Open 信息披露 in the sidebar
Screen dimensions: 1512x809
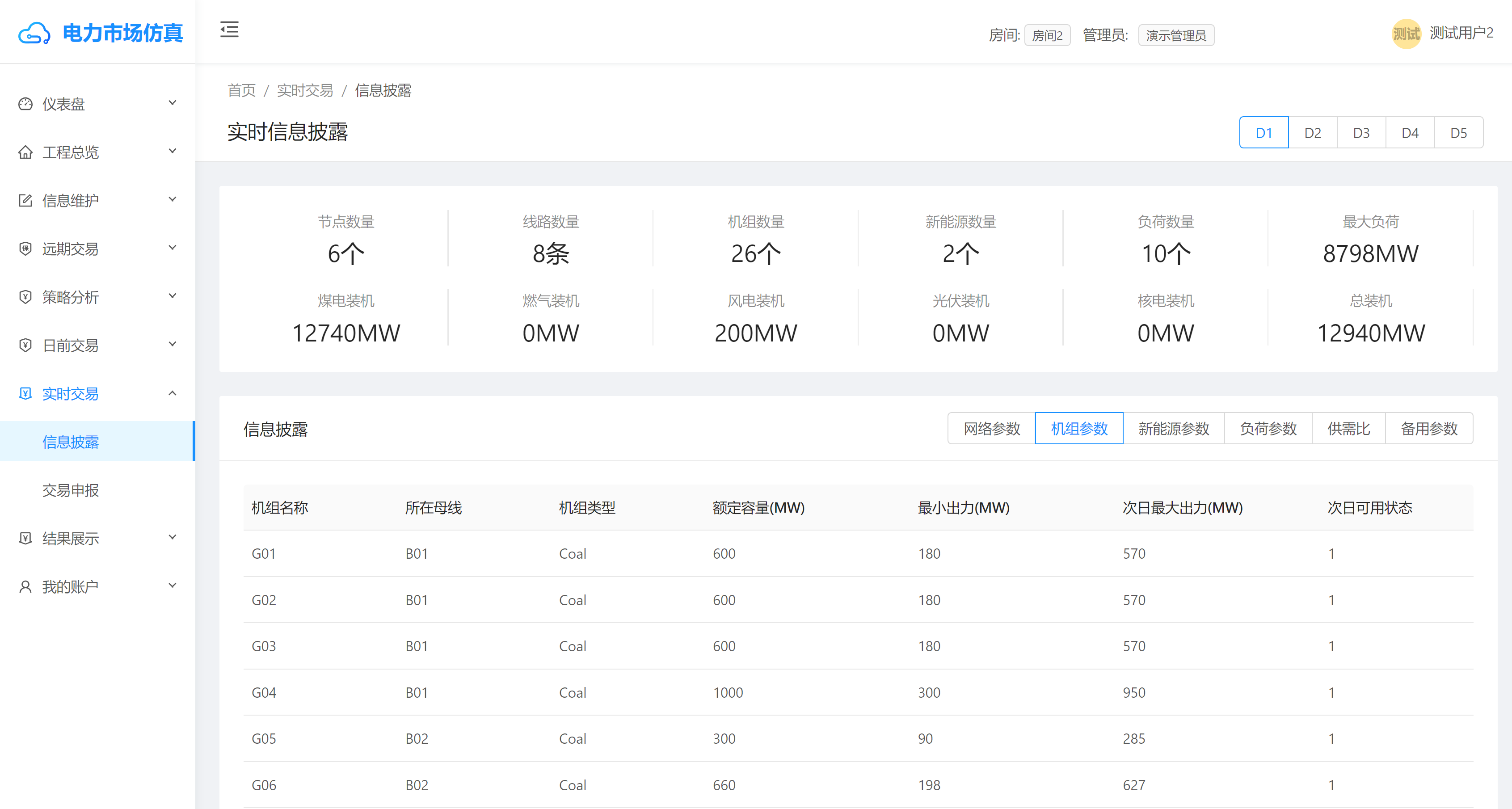97,442
